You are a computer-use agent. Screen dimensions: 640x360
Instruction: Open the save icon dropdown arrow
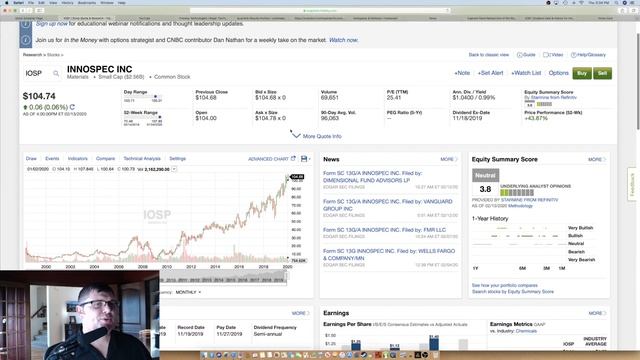point(309,159)
